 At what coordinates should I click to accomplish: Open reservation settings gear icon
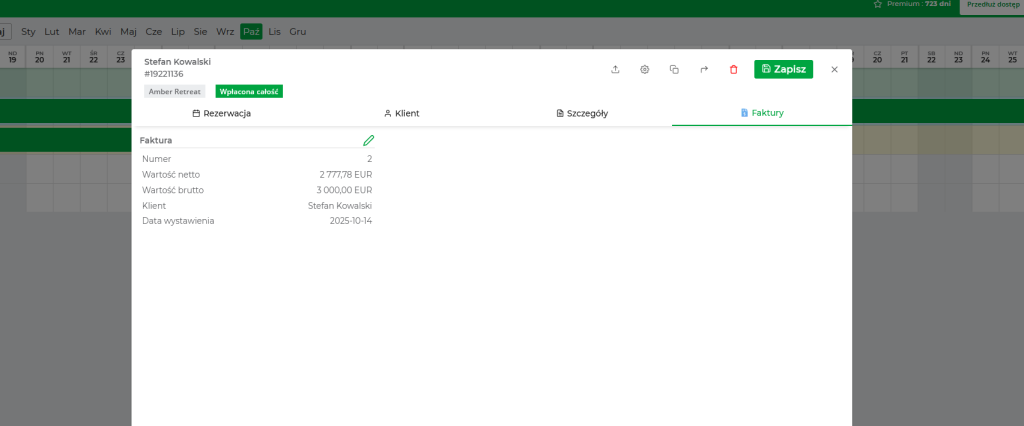pyautogui.click(x=645, y=69)
